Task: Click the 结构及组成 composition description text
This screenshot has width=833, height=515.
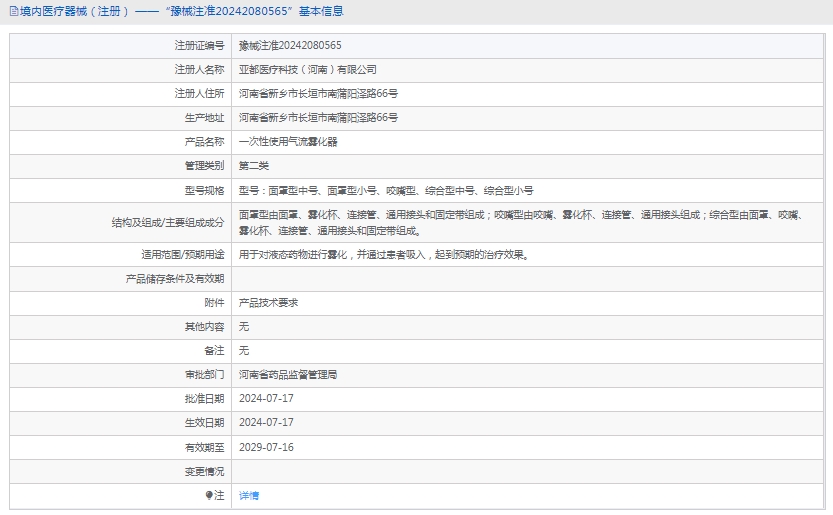Action: pyautogui.click(x=520, y=222)
